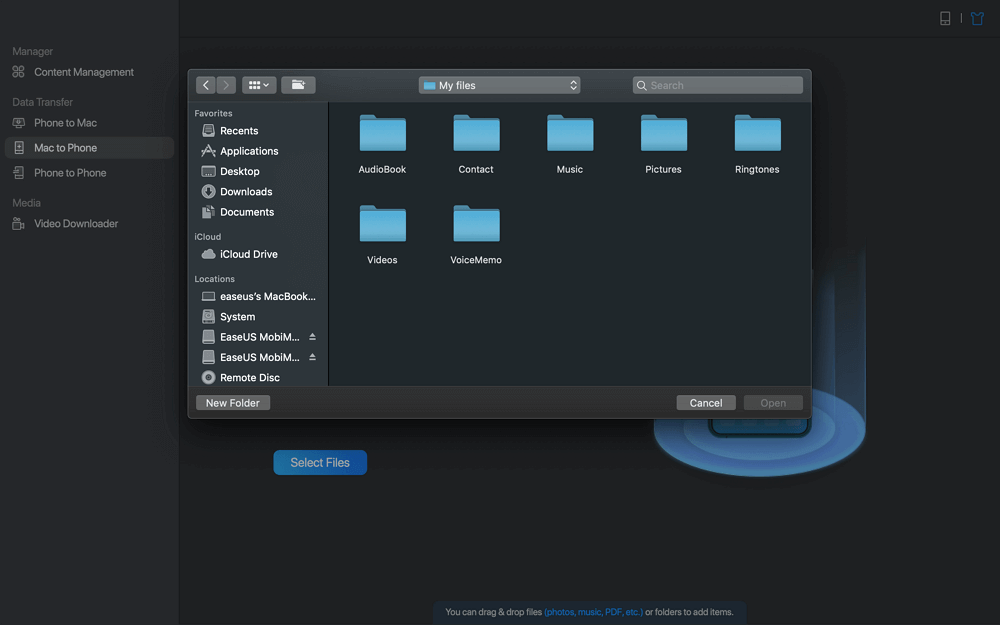Eject the first EaseUS MobiMover volume
The height and width of the screenshot is (625, 1000).
[x=312, y=337]
